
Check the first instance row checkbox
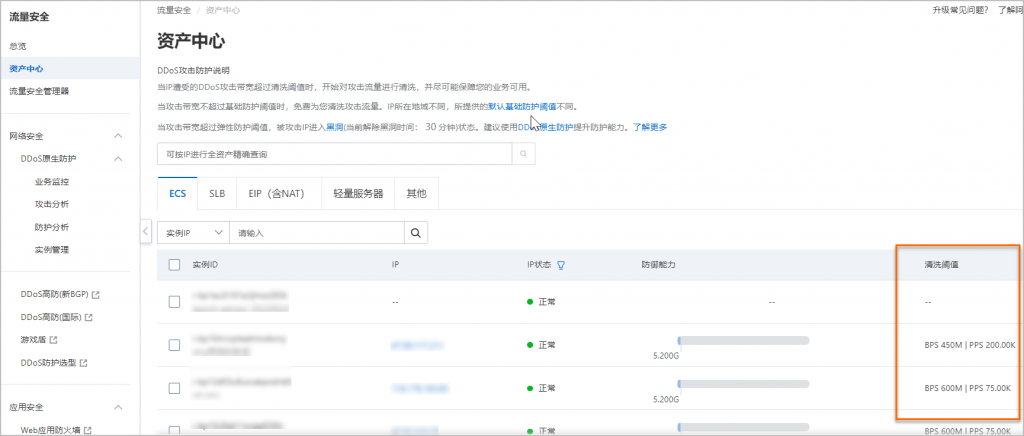pos(174,301)
